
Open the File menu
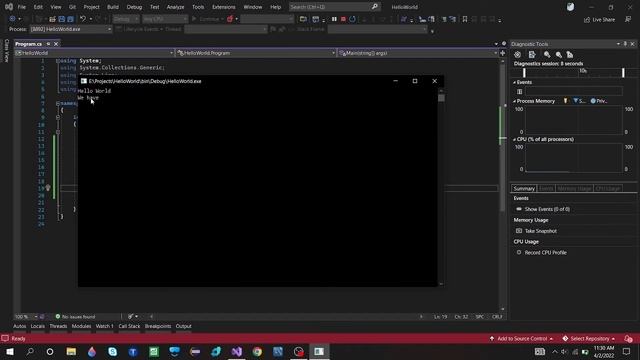(22, 7)
